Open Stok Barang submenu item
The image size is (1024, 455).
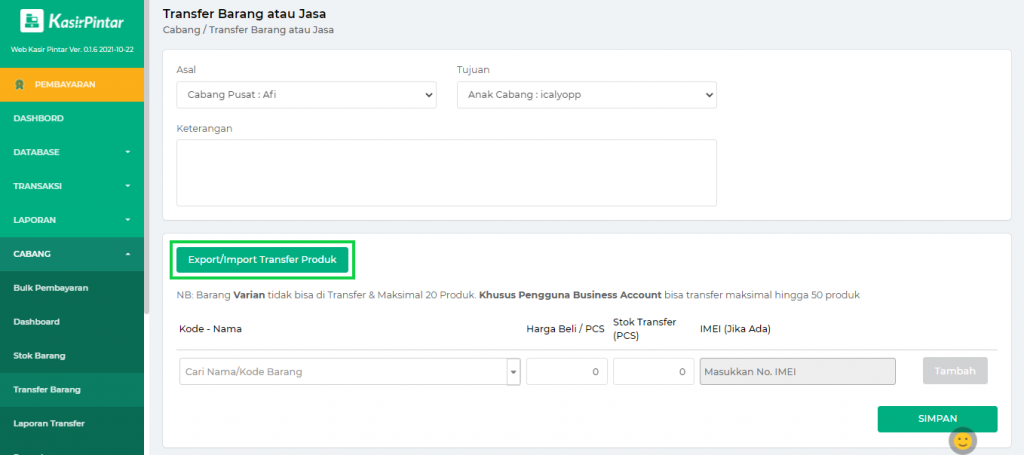click(41, 355)
